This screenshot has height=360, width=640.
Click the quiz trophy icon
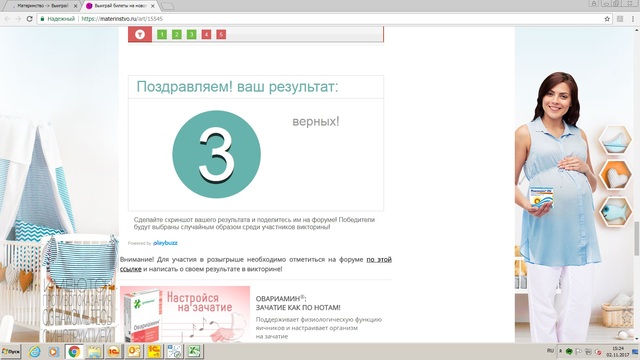coord(140,34)
